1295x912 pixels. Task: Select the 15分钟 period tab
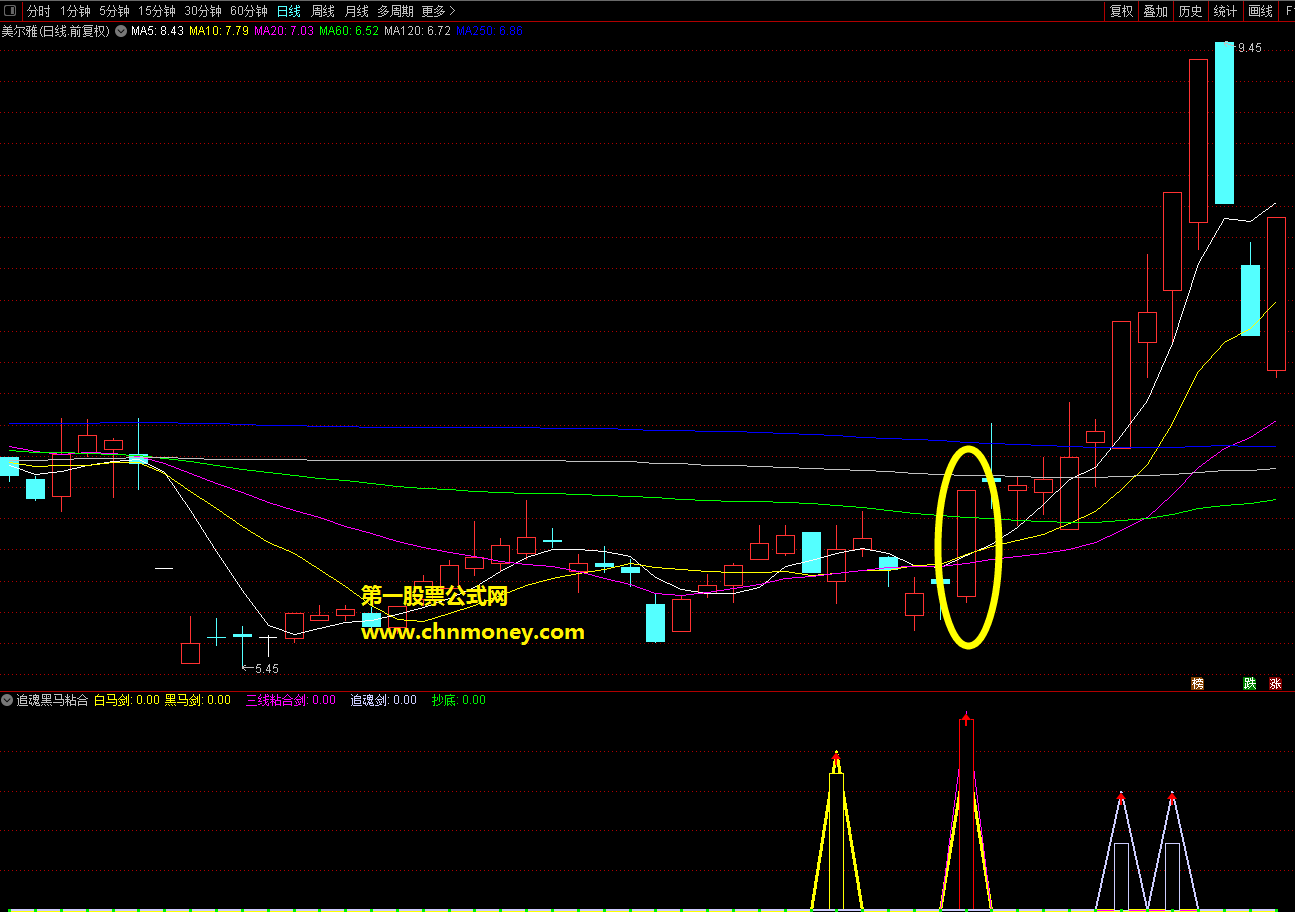(157, 11)
